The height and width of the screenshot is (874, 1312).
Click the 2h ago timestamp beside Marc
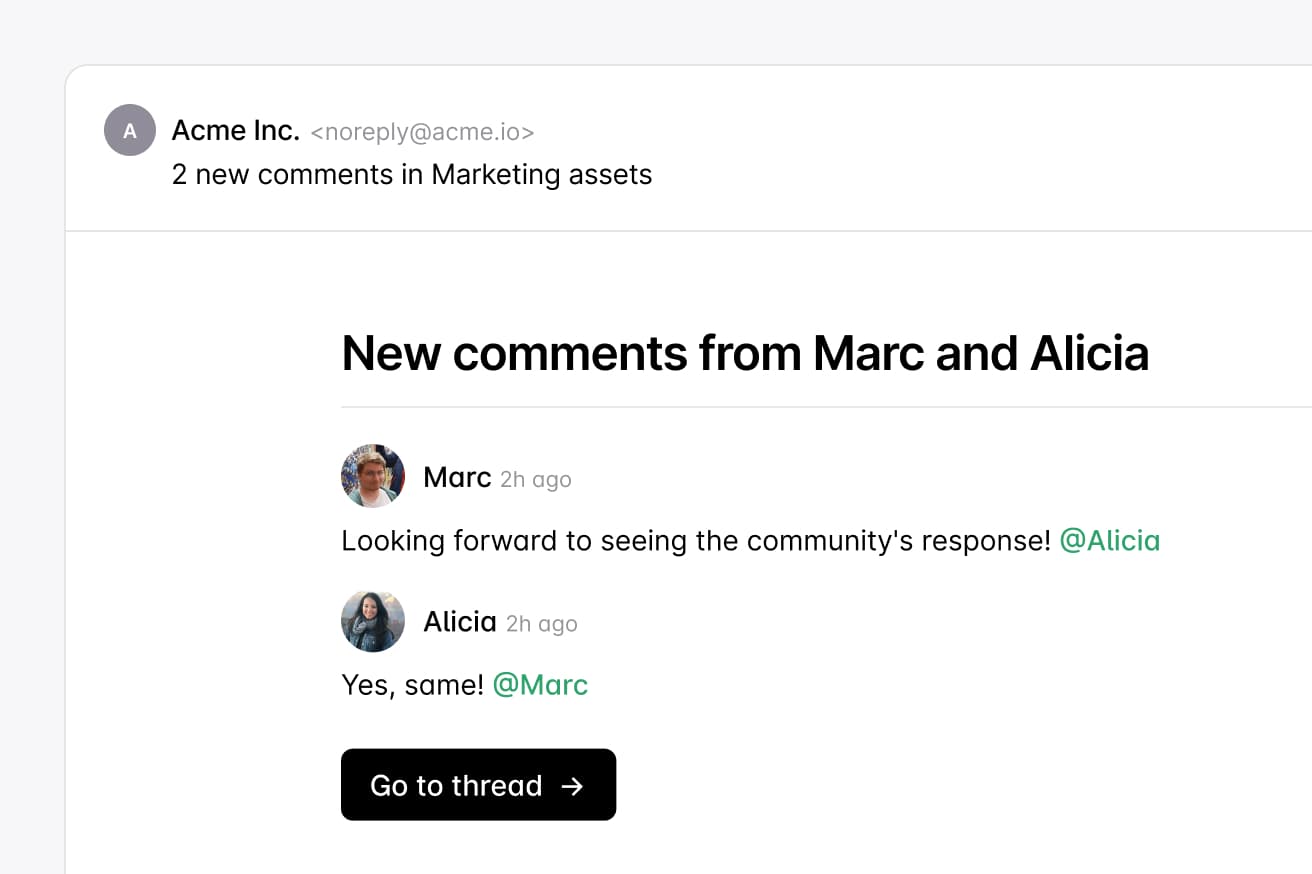536,480
